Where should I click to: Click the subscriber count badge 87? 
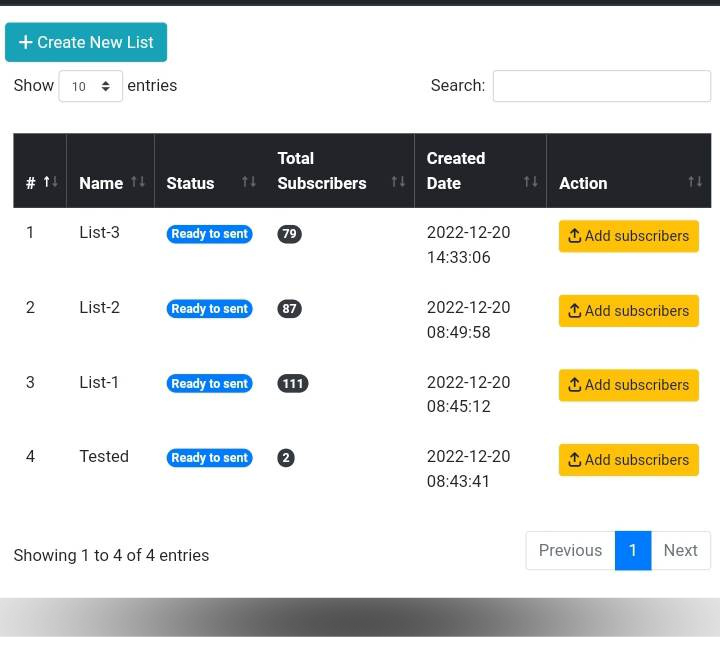pyautogui.click(x=289, y=309)
